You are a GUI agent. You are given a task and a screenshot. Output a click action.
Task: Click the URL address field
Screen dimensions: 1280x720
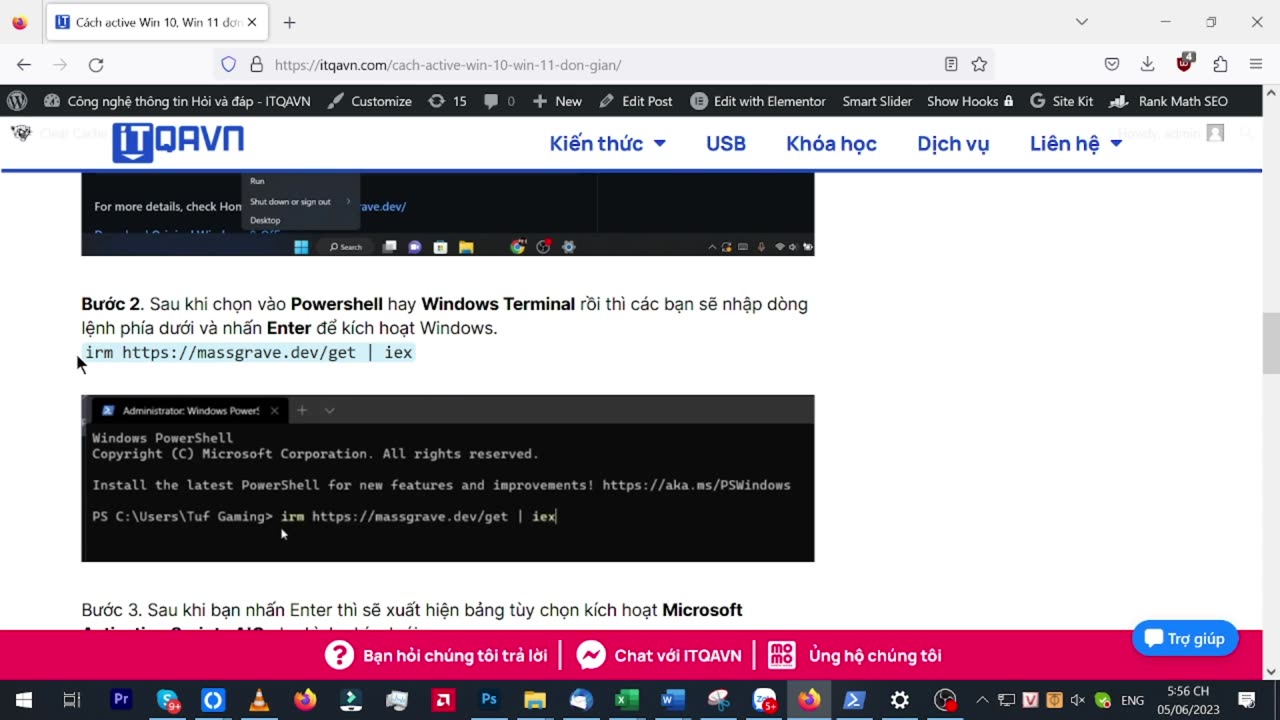[605, 64]
